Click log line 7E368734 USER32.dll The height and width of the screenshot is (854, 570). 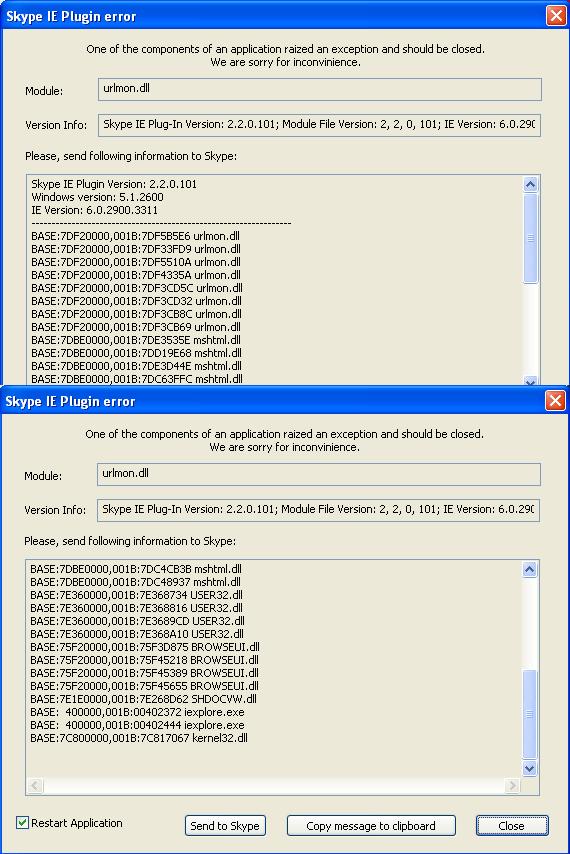136,595
